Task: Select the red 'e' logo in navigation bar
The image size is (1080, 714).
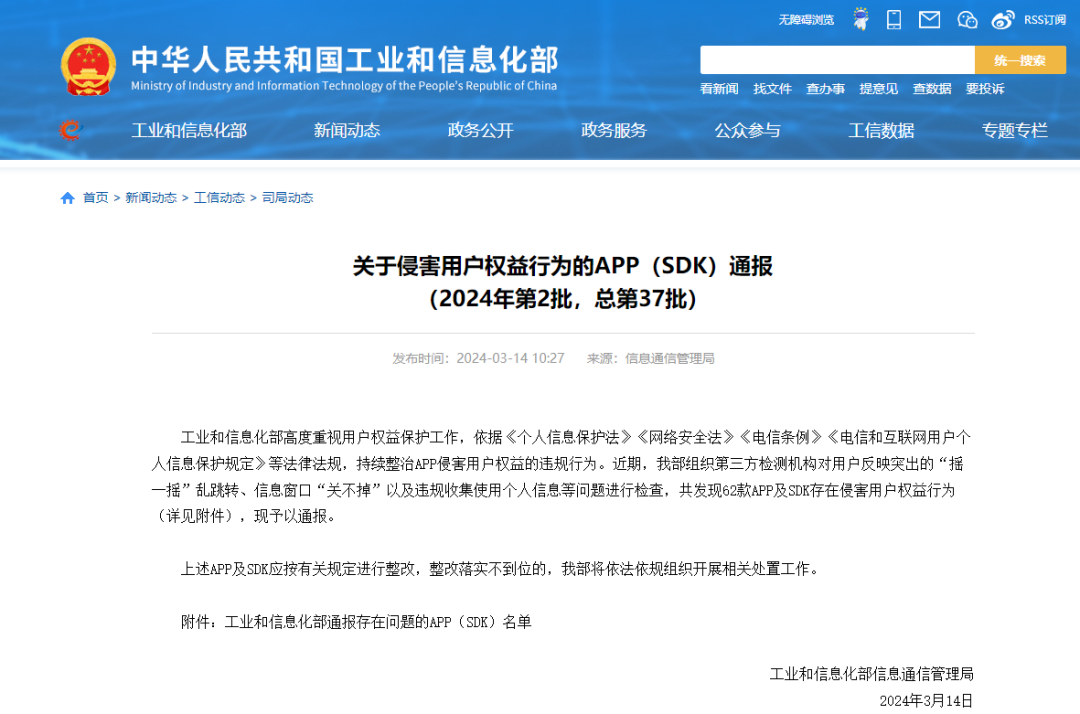Action: click(x=70, y=130)
